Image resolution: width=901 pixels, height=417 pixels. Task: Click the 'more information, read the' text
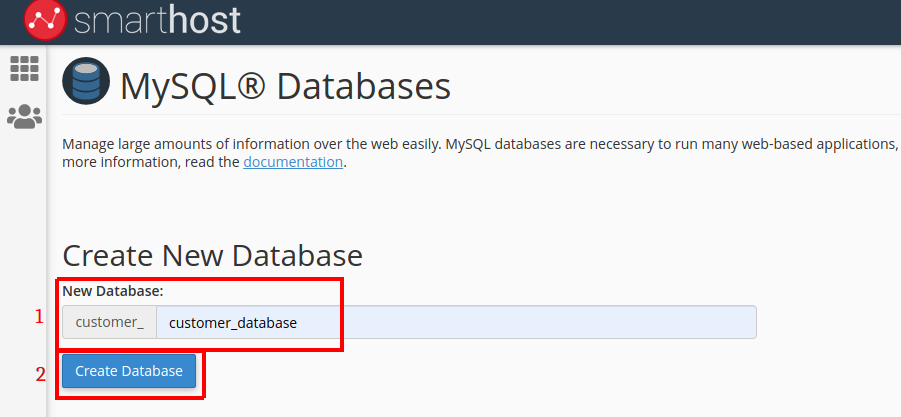coord(151,162)
